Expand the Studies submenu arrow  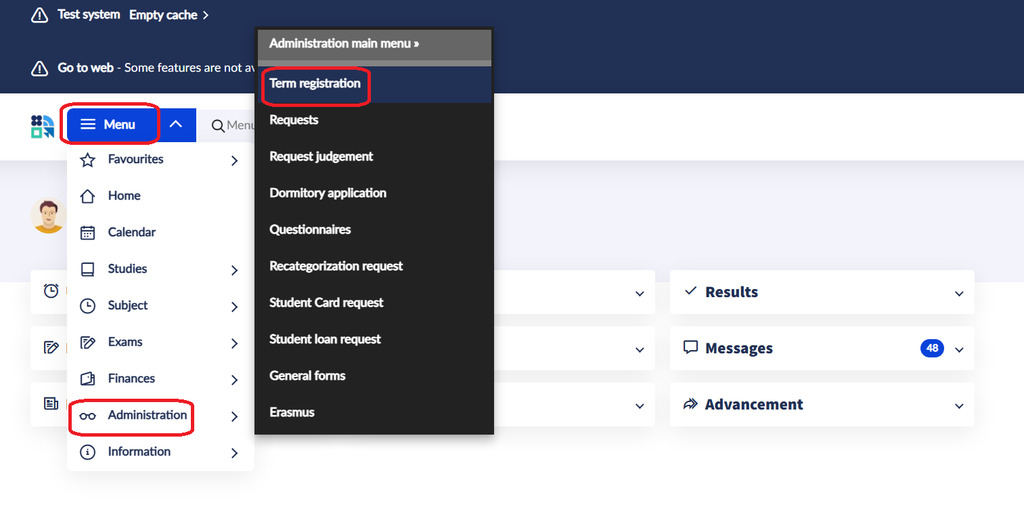click(234, 270)
